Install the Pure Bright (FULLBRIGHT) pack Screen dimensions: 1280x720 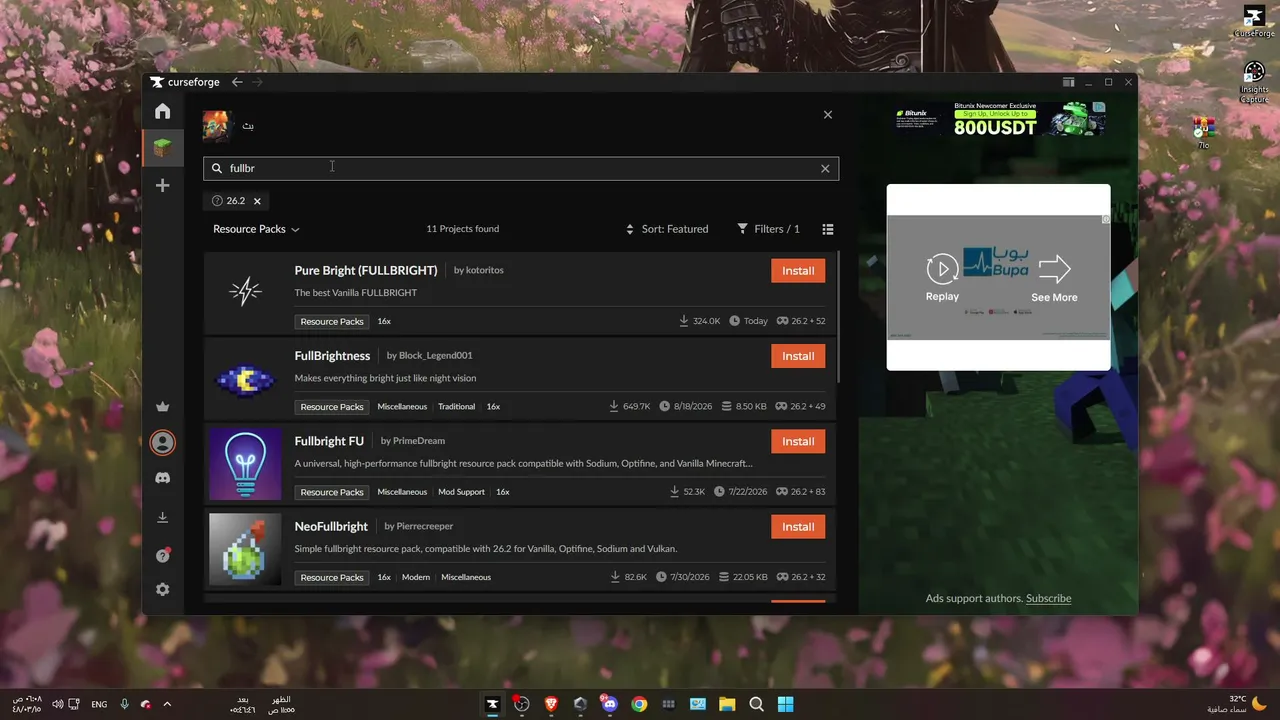tap(798, 271)
